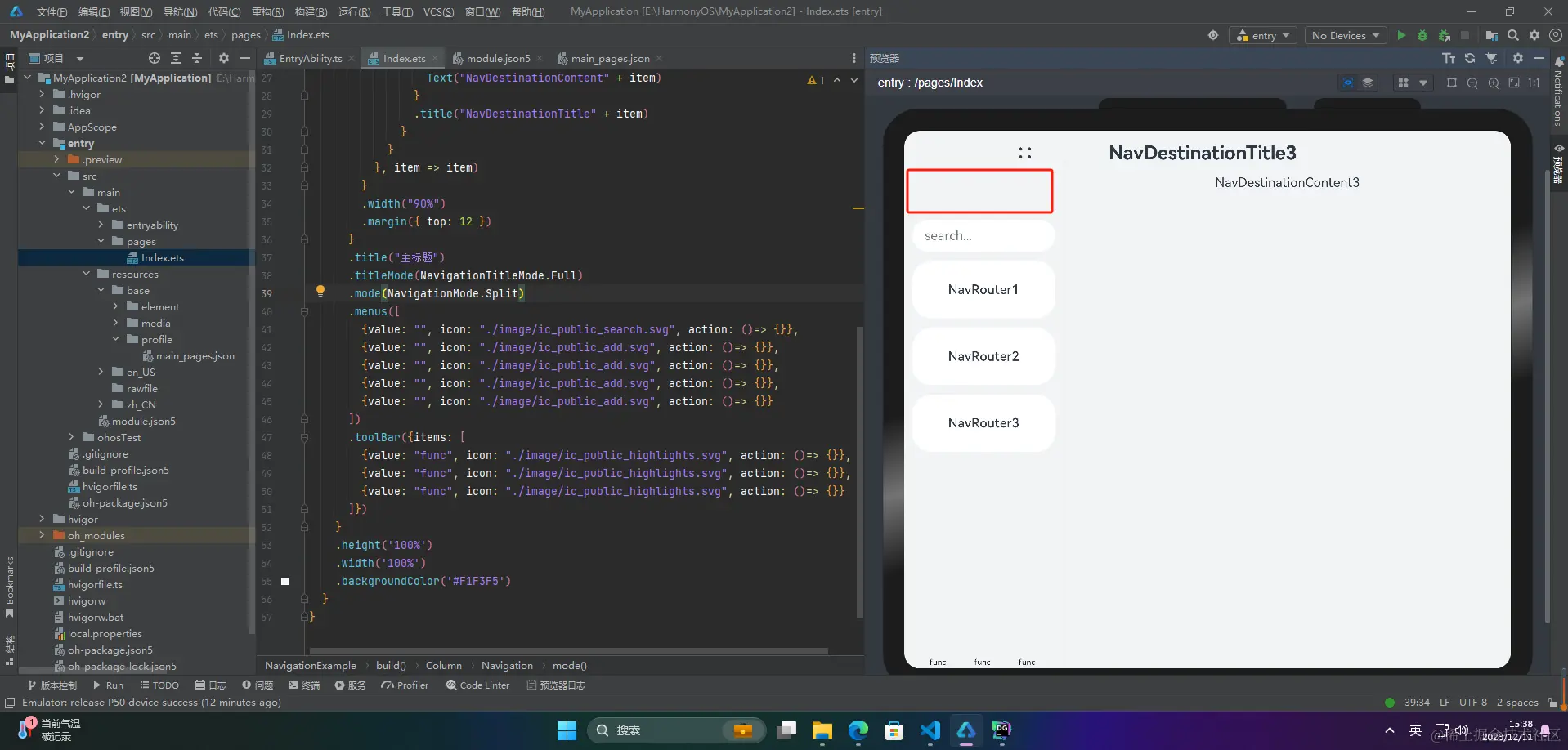The height and width of the screenshot is (750, 1568).
Task: Collapse the resources folder
Action: point(86,274)
